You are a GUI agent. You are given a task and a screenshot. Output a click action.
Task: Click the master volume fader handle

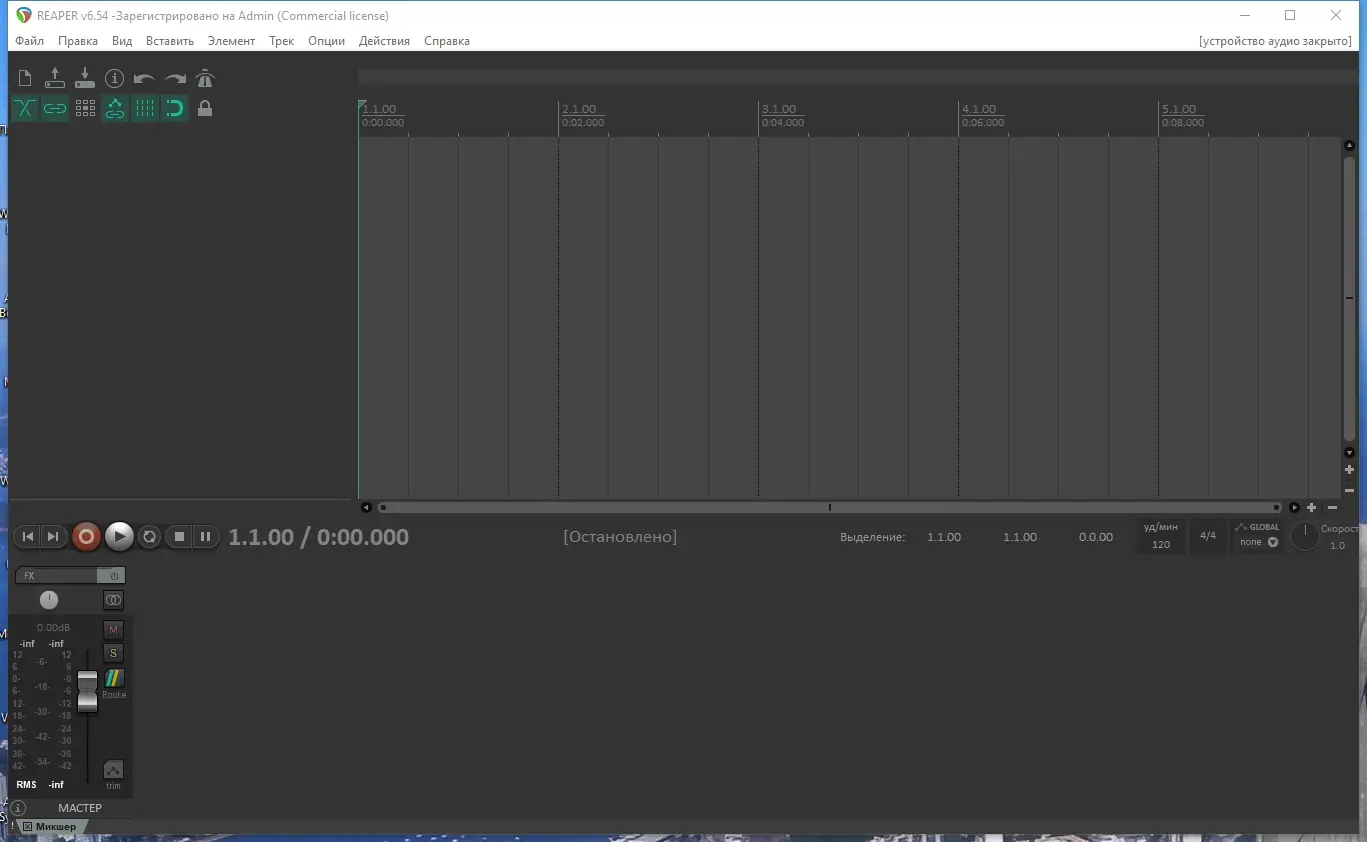coord(88,691)
